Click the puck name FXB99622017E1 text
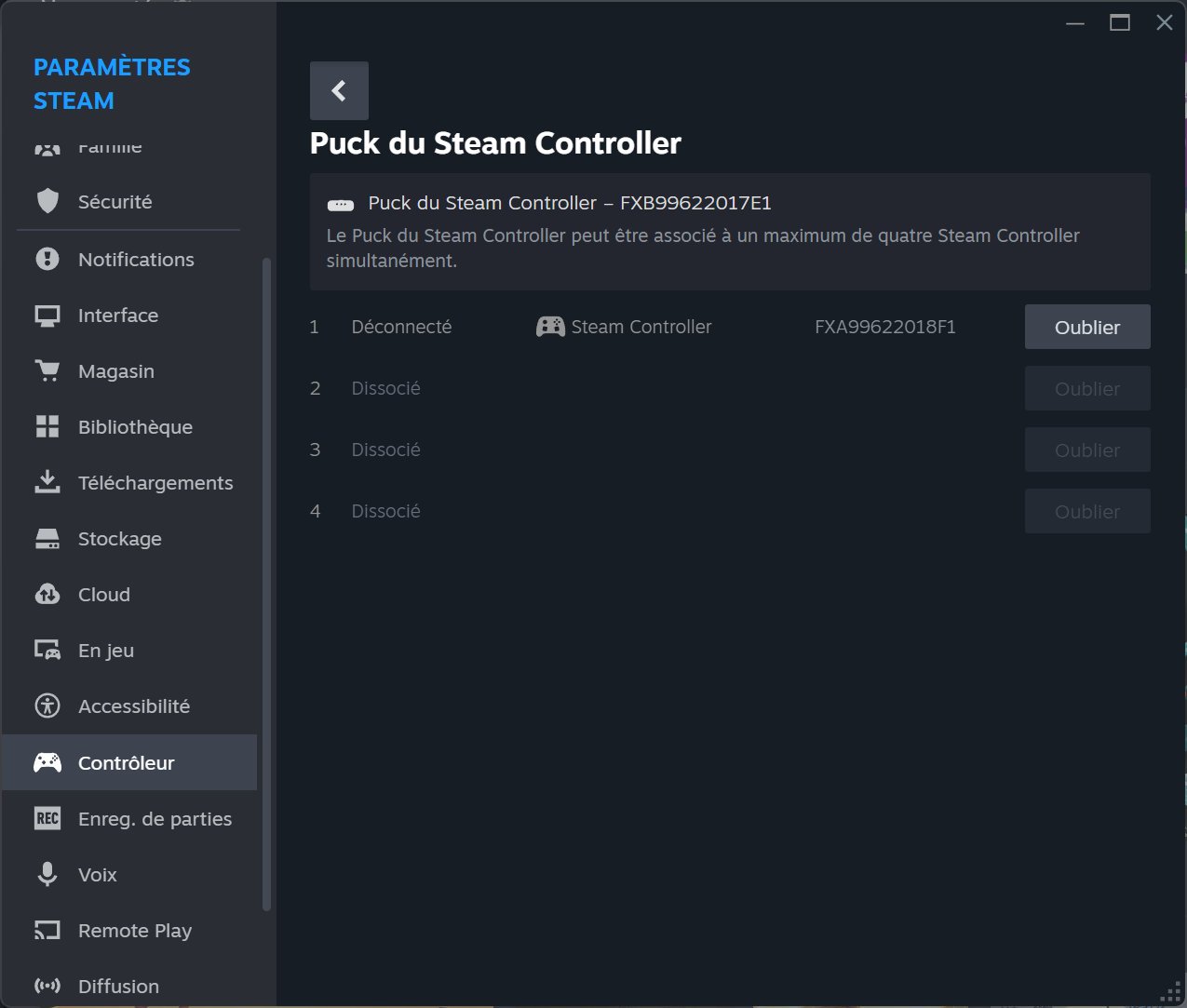Viewport: 1187px width, 1008px height. pyautogui.click(x=570, y=203)
